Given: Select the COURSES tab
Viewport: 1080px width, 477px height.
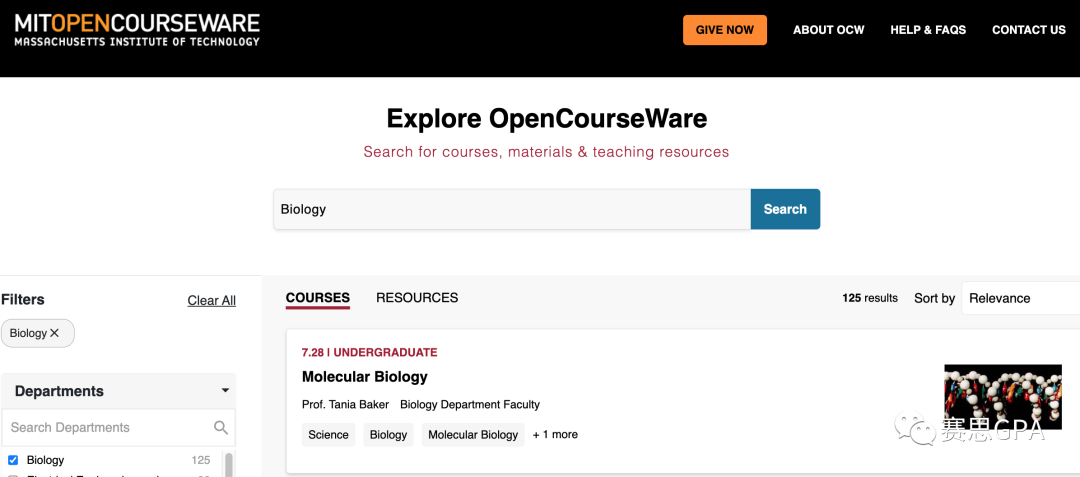Looking at the screenshot, I should click(x=318, y=298).
